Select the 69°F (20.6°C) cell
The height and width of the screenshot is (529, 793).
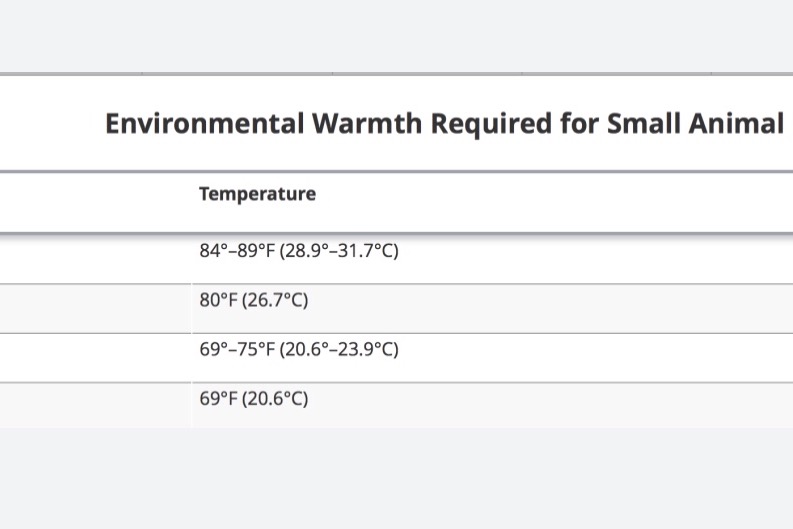click(x=492, y=405)
